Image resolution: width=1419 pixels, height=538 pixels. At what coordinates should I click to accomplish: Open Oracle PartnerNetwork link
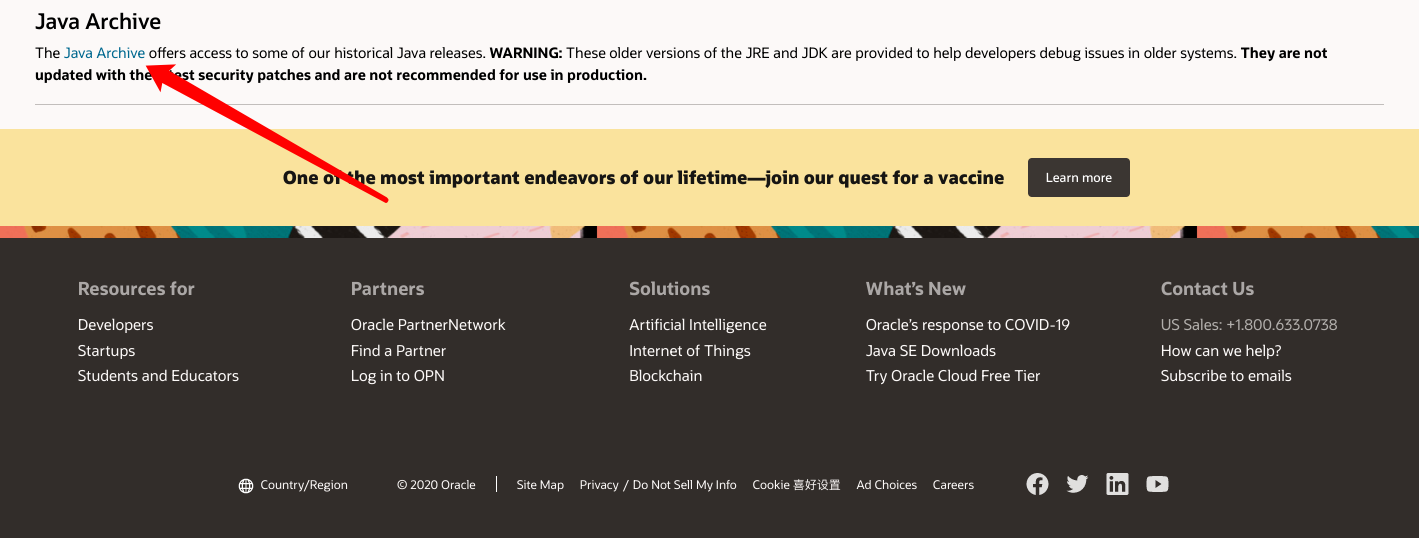[428, 325]
